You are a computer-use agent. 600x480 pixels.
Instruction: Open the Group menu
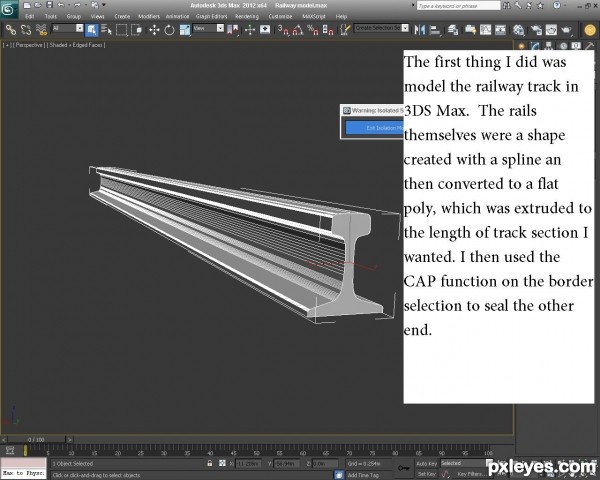pyautogui.click(x=73, y=16)
